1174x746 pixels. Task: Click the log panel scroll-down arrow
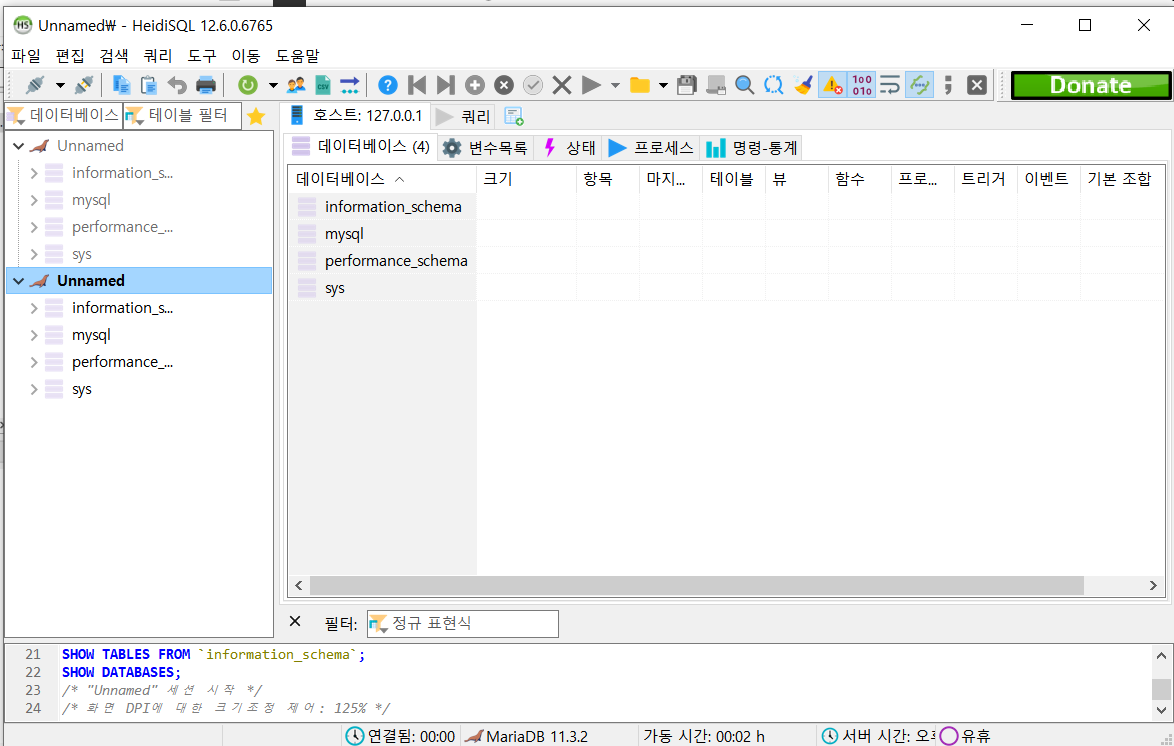click(x=1161, y=710)
